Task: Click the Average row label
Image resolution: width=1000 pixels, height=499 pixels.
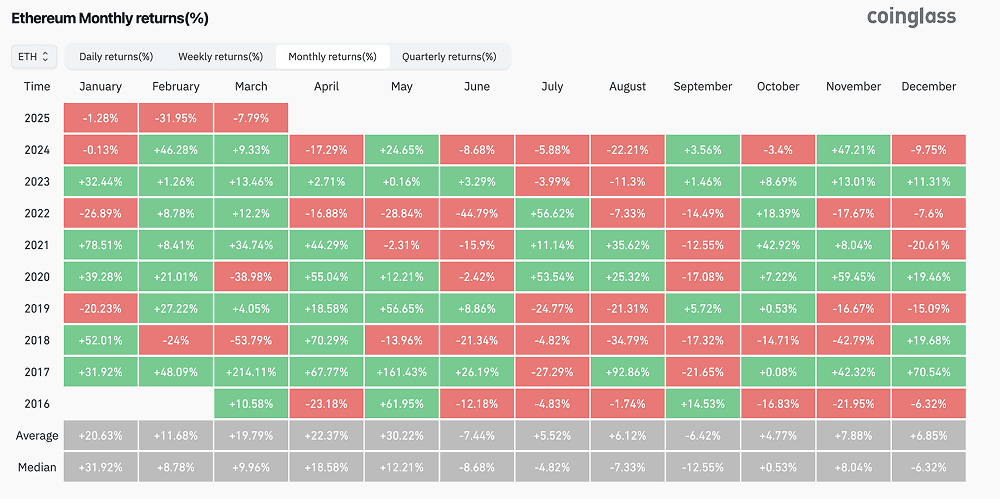Action: click(x=37, y=436)
